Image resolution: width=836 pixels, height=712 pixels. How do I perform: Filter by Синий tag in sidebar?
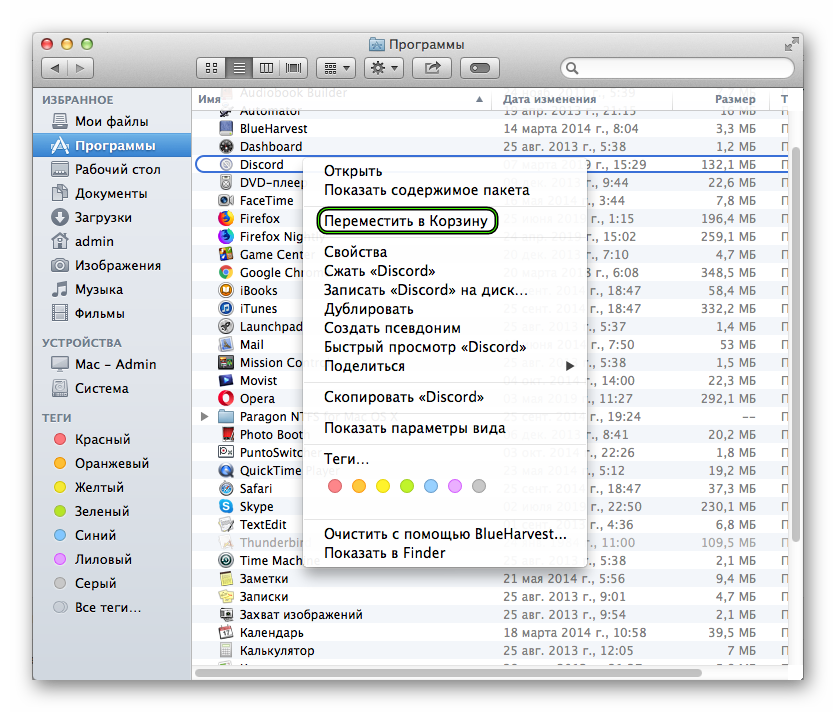pyautogui.click(x=111, y=535)
